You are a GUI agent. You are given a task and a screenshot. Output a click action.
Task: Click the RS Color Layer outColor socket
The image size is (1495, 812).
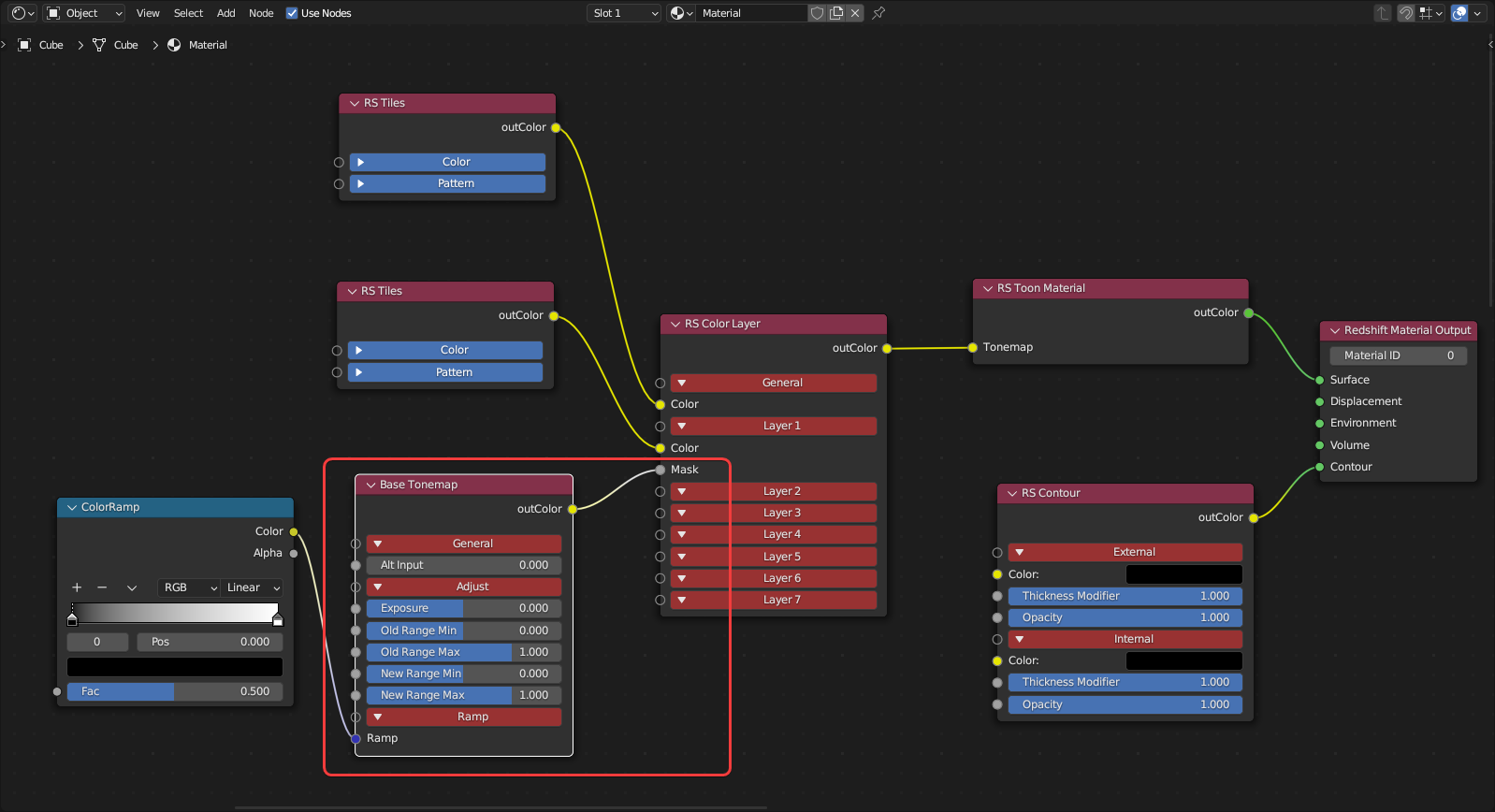pyautogui.click(x=887, y=348)
